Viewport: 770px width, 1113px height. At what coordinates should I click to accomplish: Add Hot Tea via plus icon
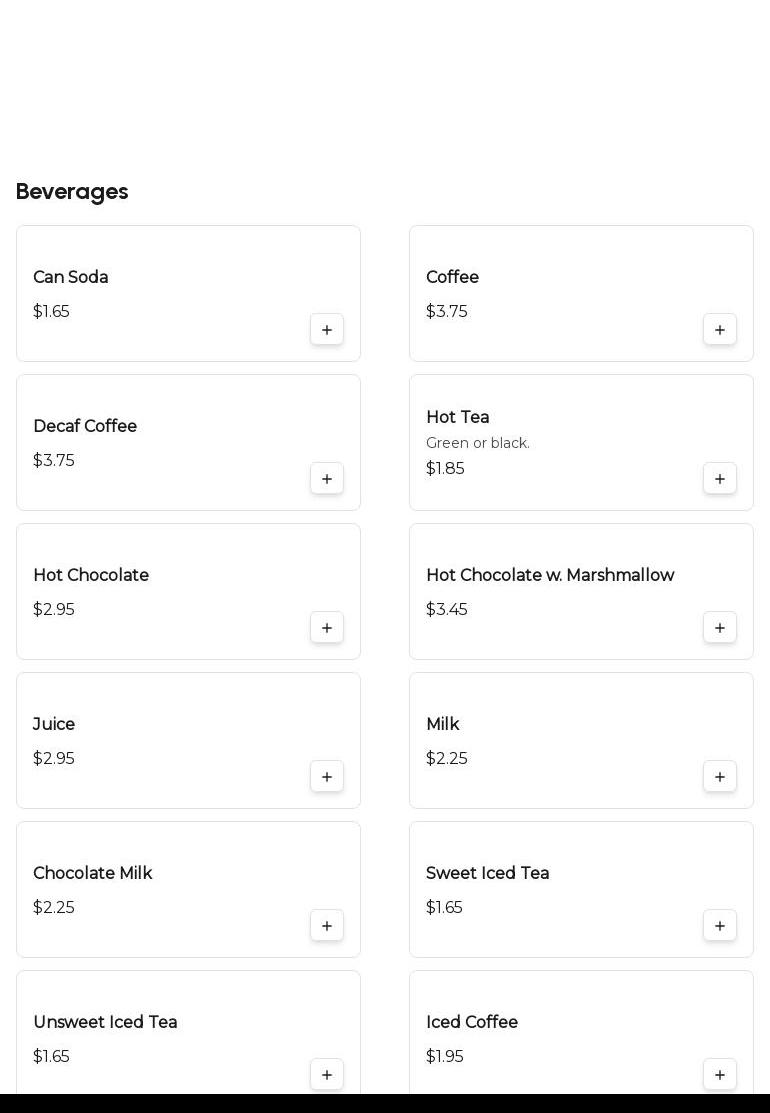click(x=720, y=478)
